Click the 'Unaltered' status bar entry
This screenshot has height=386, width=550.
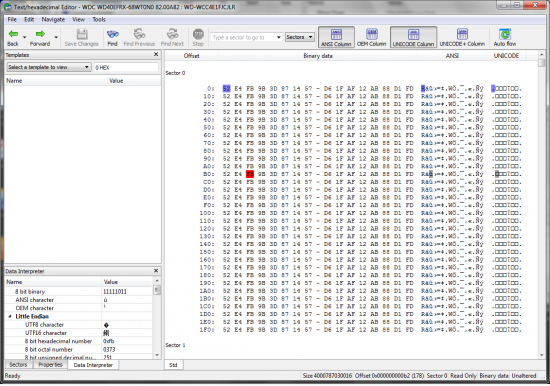[x=524, y=376]
